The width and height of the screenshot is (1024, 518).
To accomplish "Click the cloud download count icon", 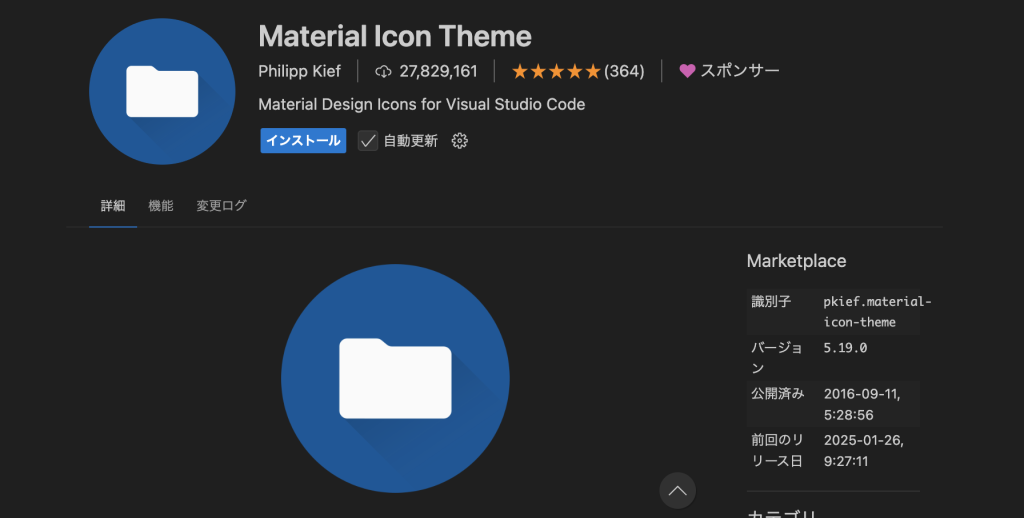I will (x=382, y=71).
